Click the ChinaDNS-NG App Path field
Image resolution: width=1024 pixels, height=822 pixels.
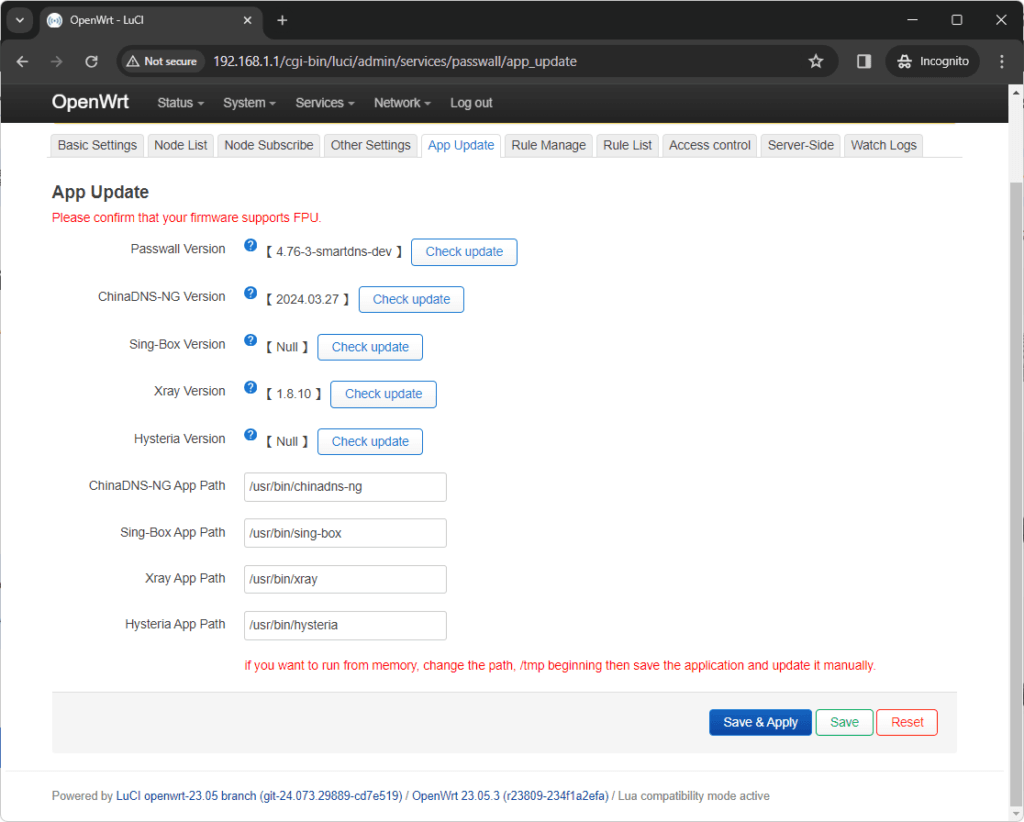pos(345,487)
